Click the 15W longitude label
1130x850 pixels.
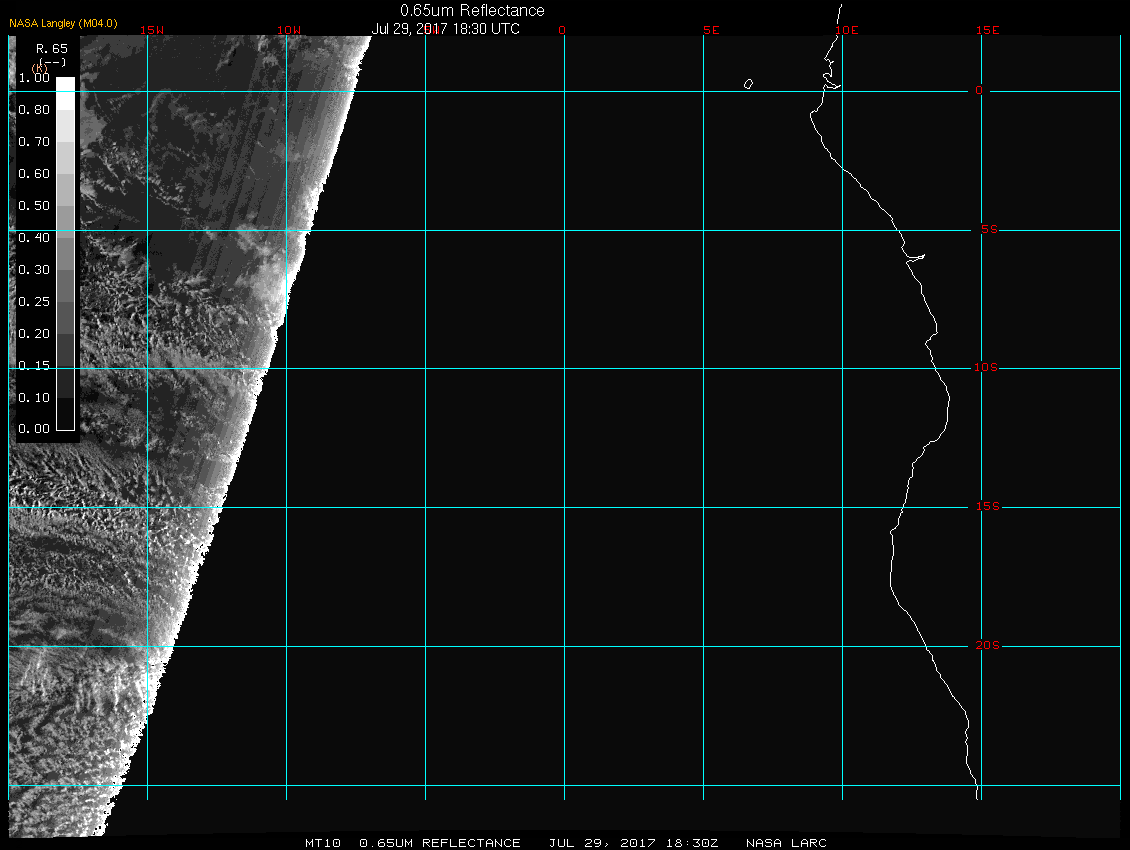coord(151,30)
